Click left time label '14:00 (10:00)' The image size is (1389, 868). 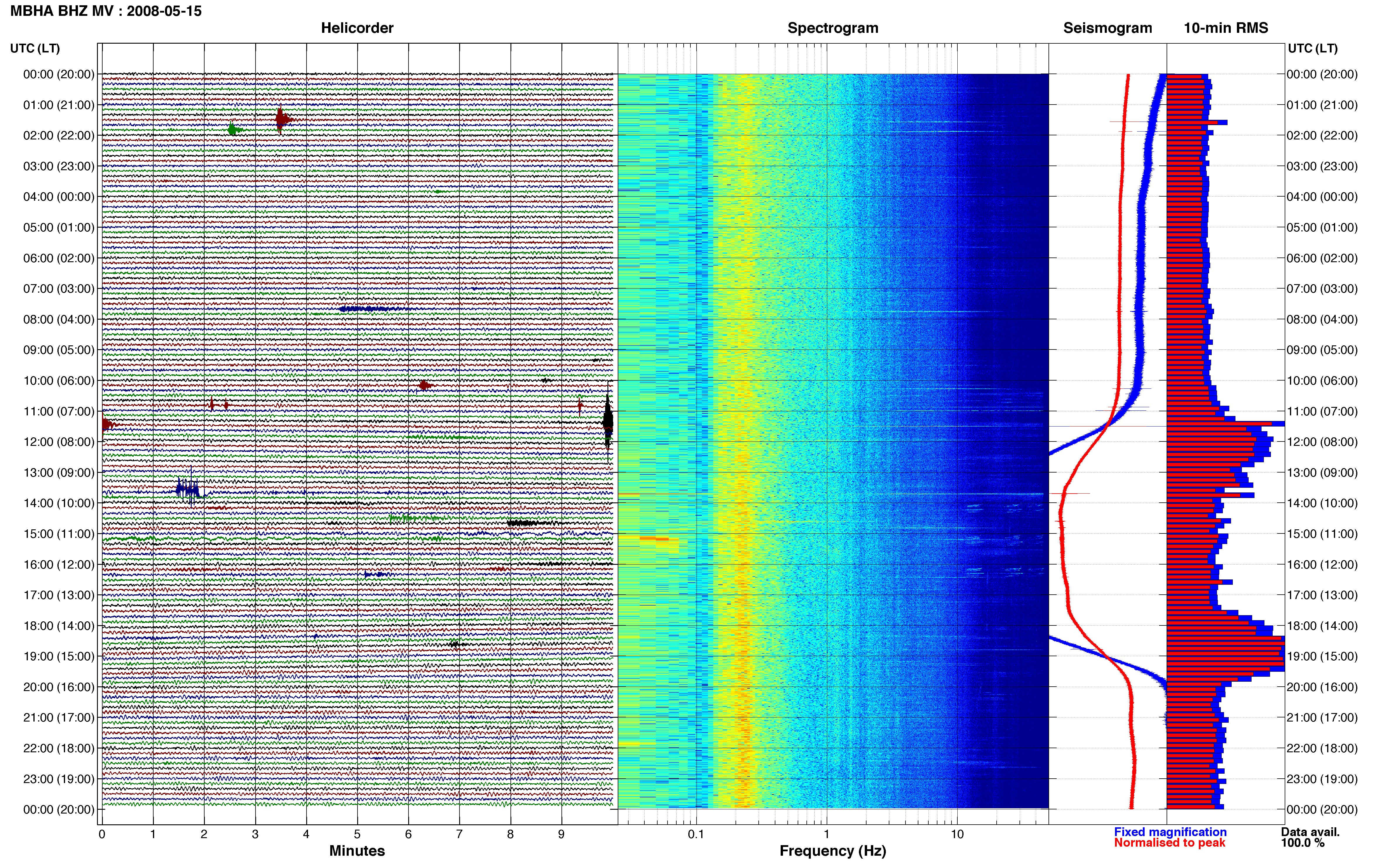[59, 504]
